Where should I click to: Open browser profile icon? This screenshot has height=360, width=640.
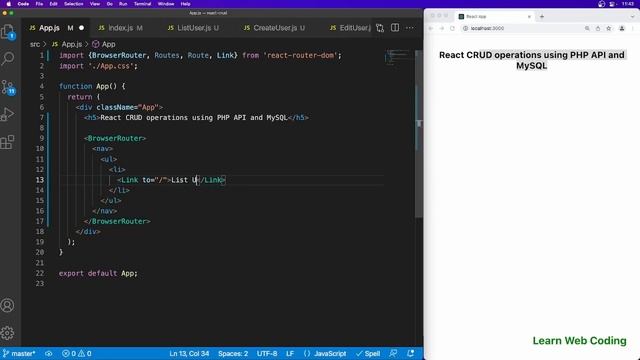click(x=622, y=28)
